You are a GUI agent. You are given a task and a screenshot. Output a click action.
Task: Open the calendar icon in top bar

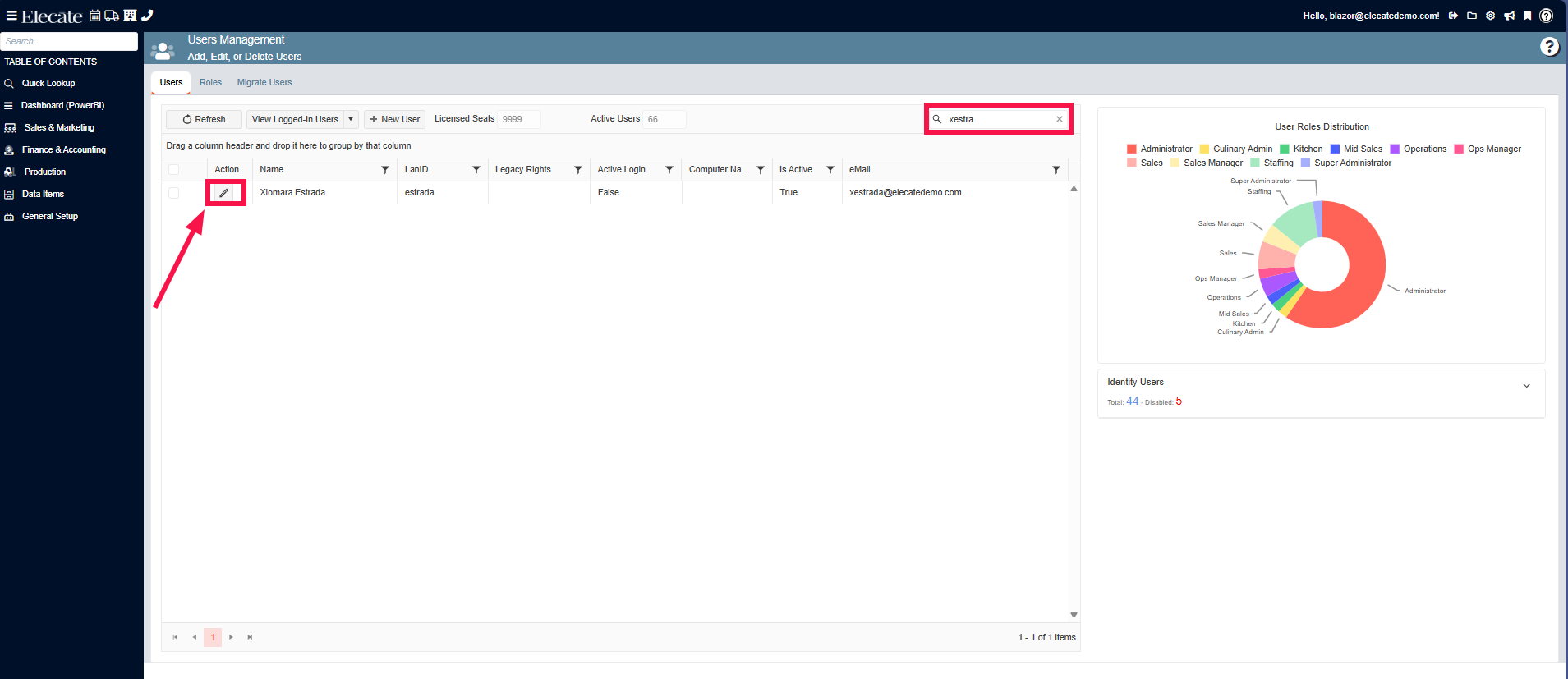point(95,16)
